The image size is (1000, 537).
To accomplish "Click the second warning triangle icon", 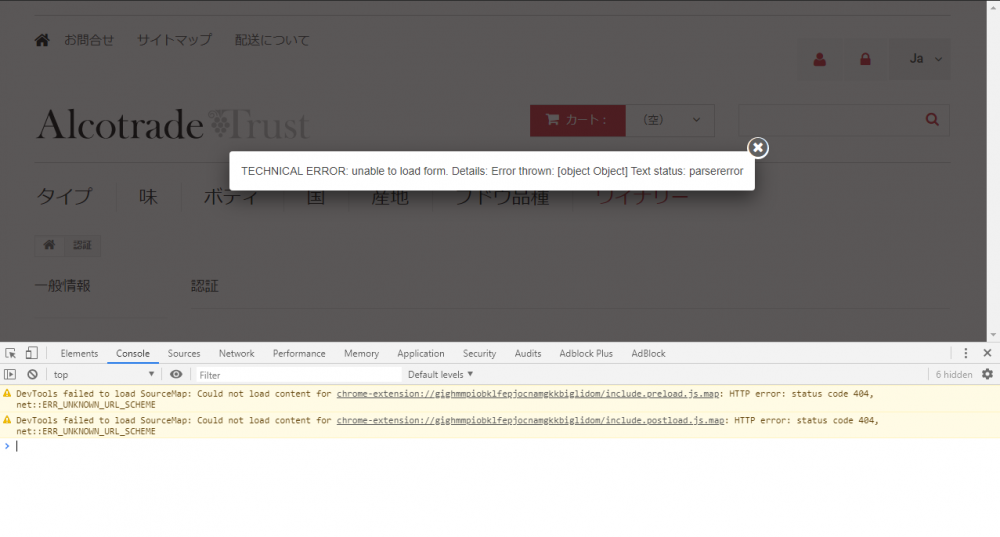I will coord(7,420).
